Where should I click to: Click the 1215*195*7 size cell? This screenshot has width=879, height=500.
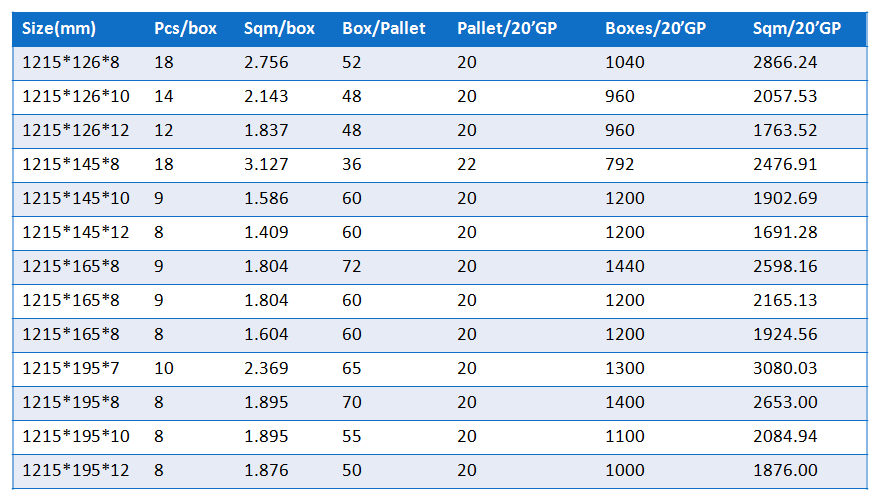(x=71, y=368)
